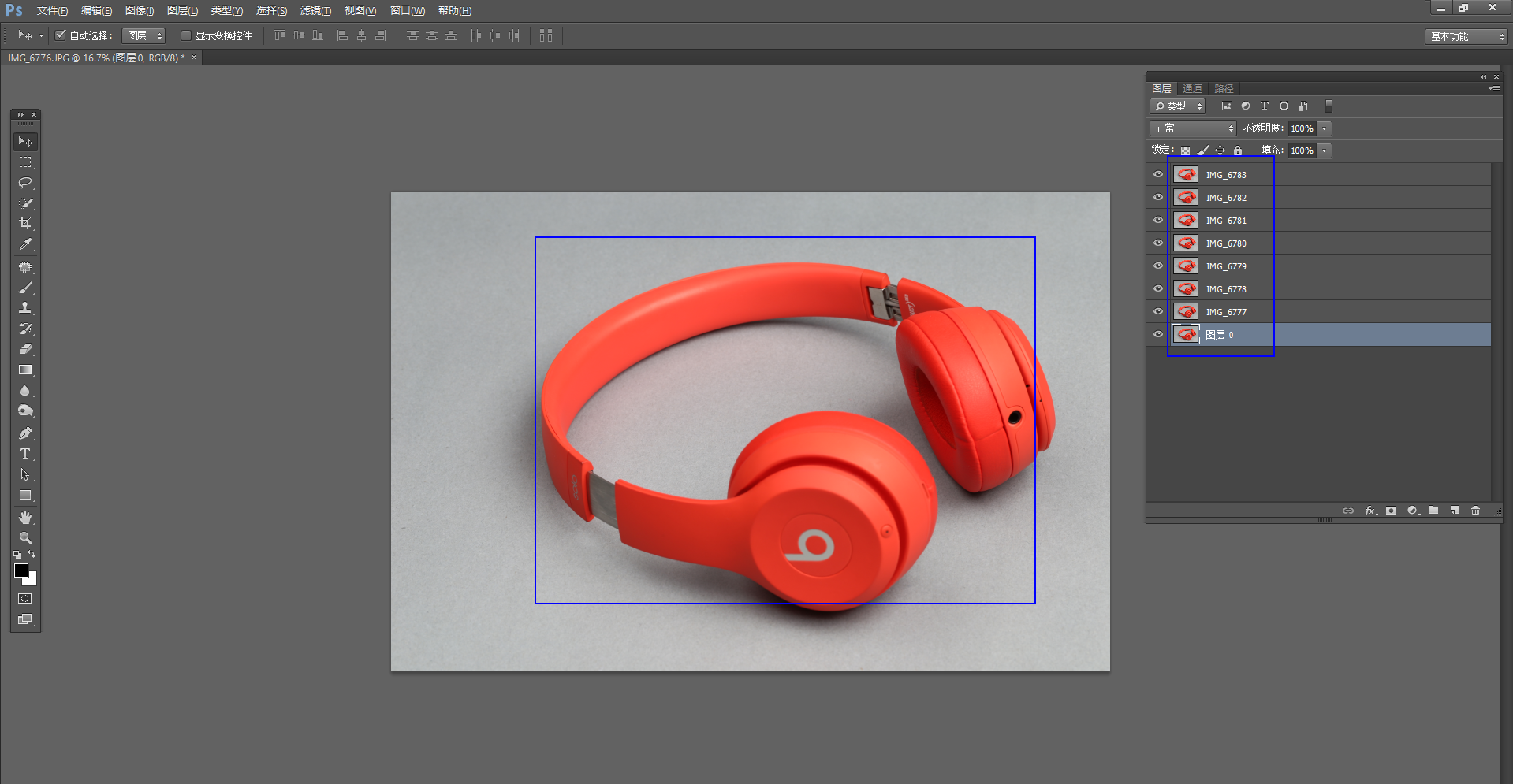This screenshot has width=1513, height=784.
Task: Select the Horizontal Type tool
Action: (25, 454)
